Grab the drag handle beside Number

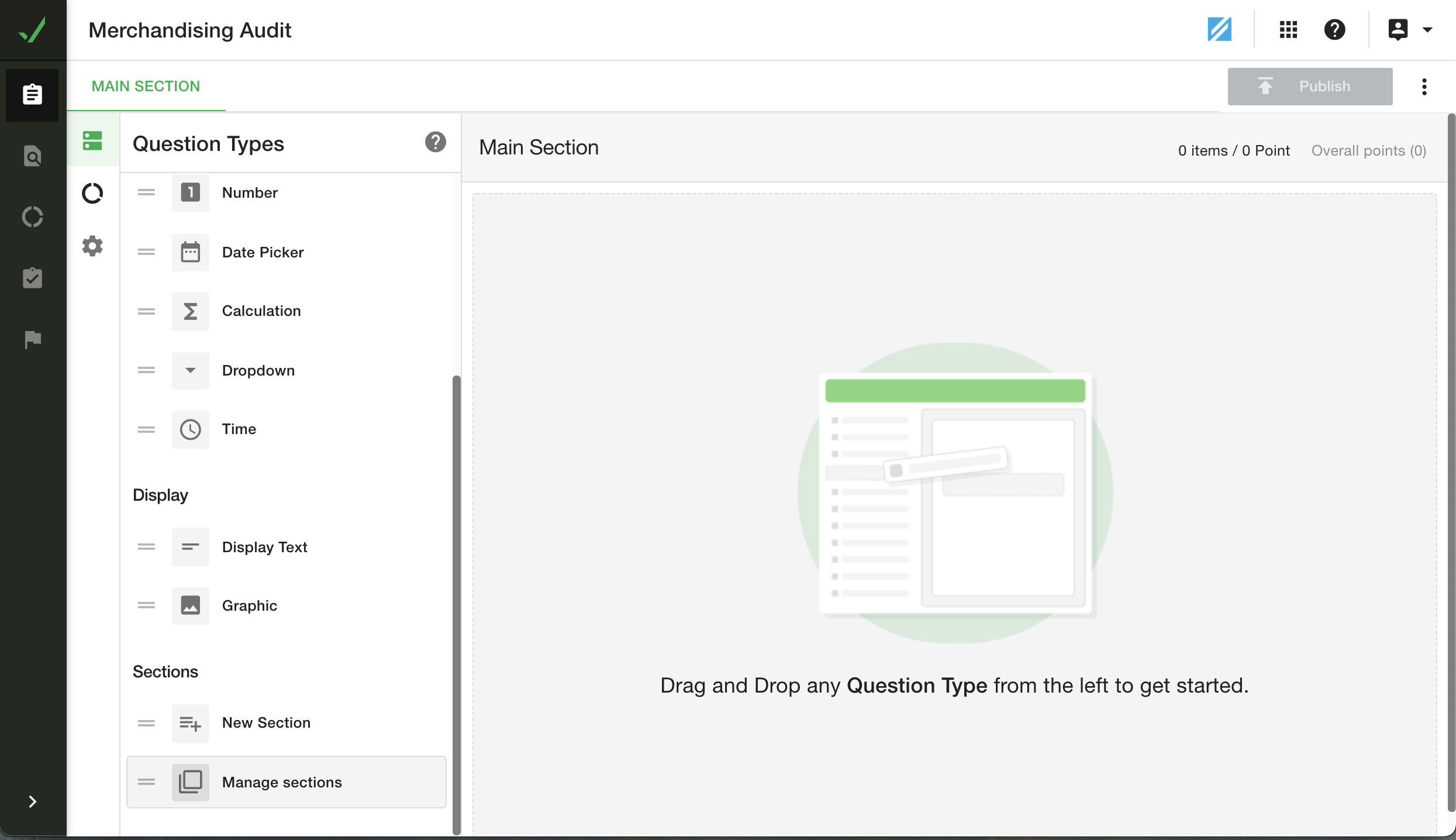pyautogui.click(x=146, y=192)
